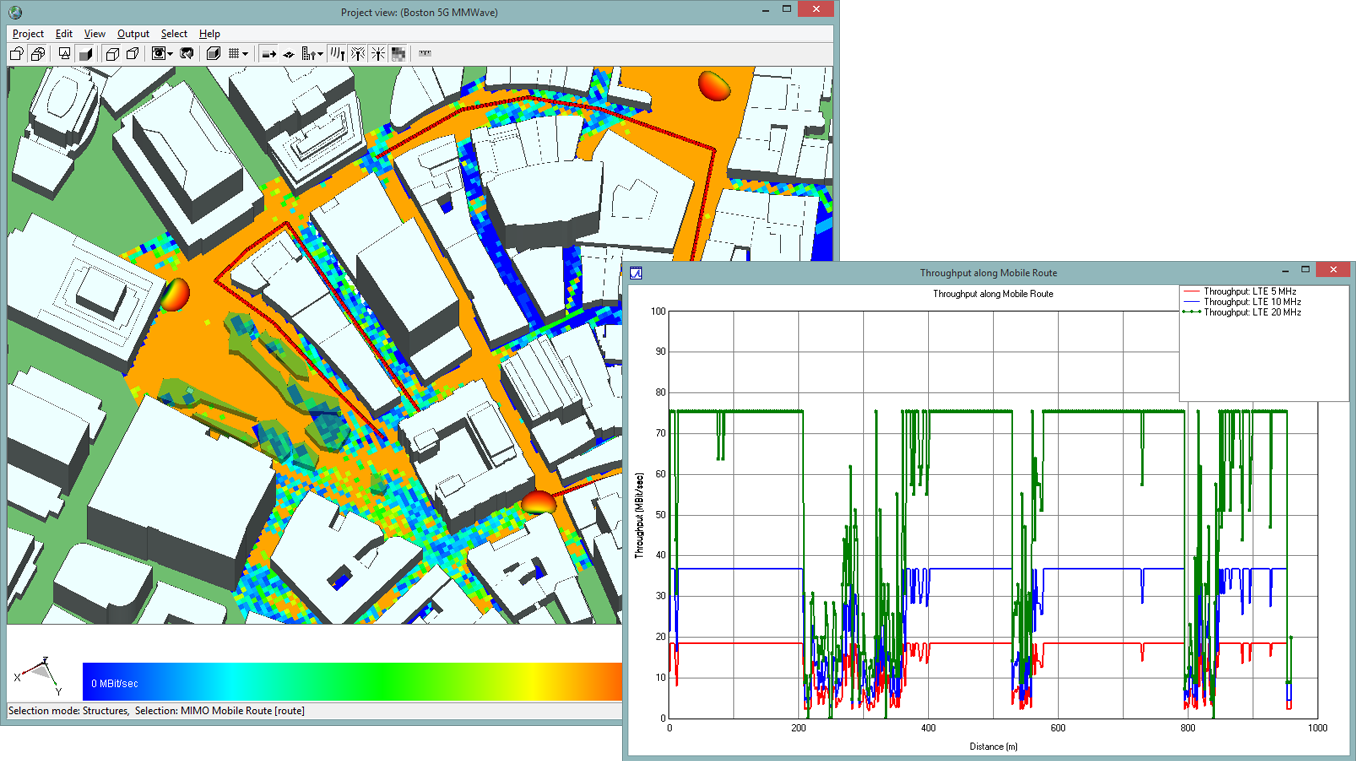Open the Edit menu
The height and width of the screenshot is (768, 1366).
64,34
